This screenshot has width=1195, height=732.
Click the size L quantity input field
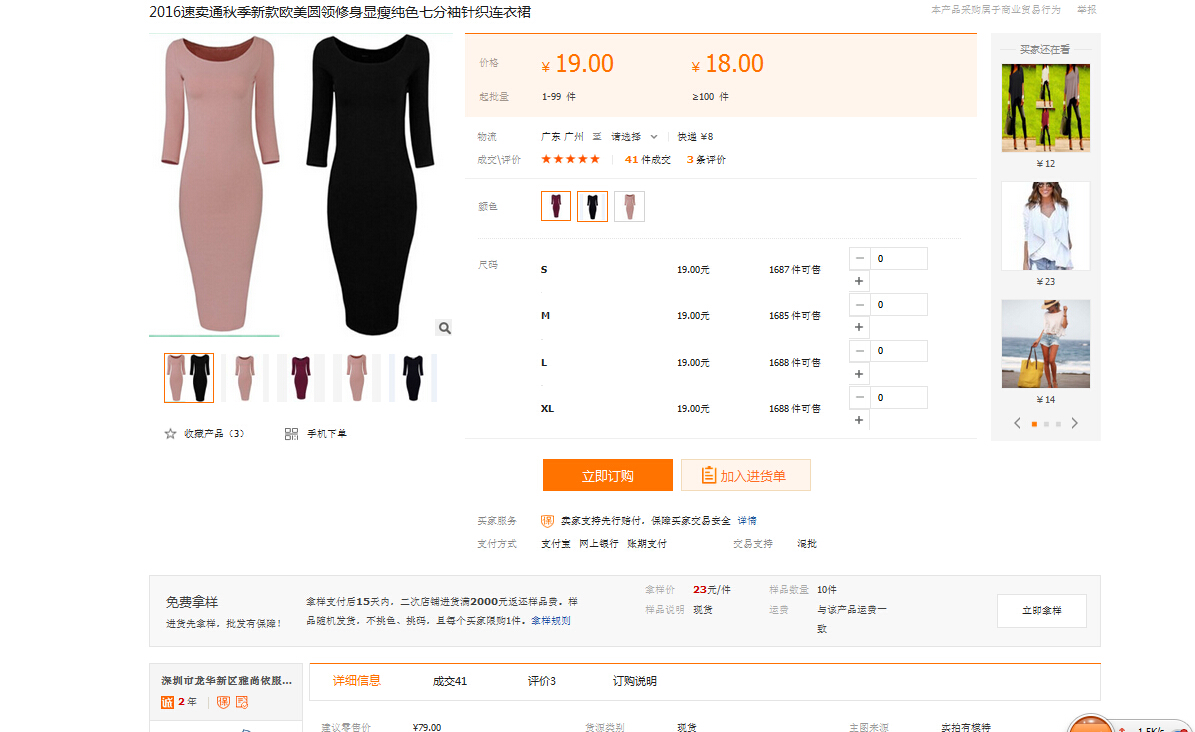(899, 351)
